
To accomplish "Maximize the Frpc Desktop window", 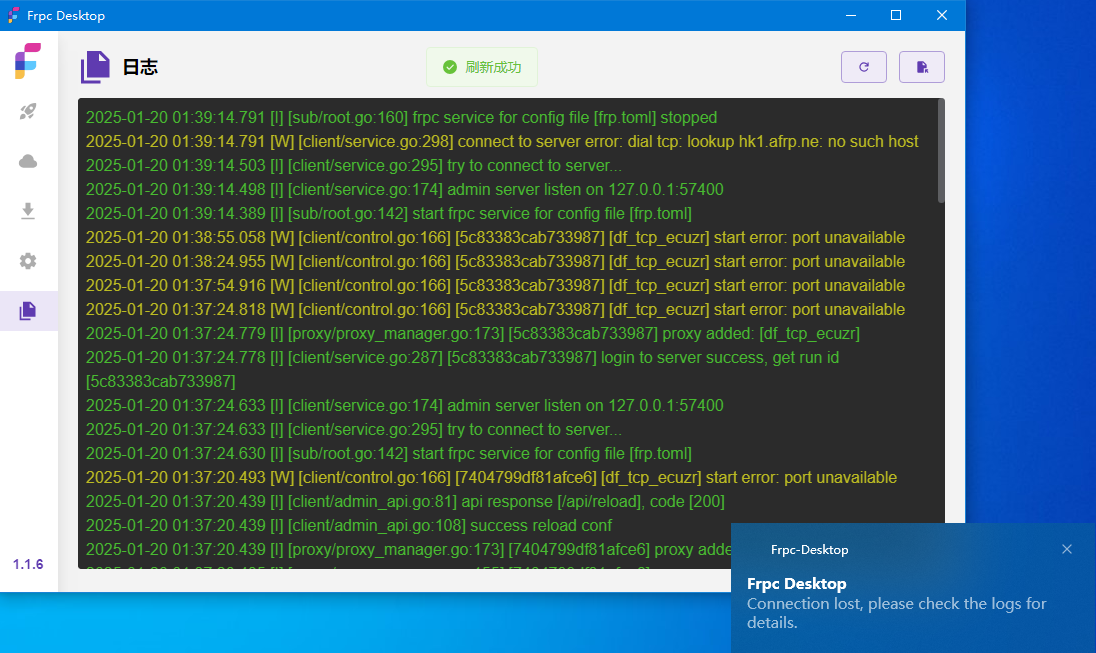I will click(x=896, y=15).
